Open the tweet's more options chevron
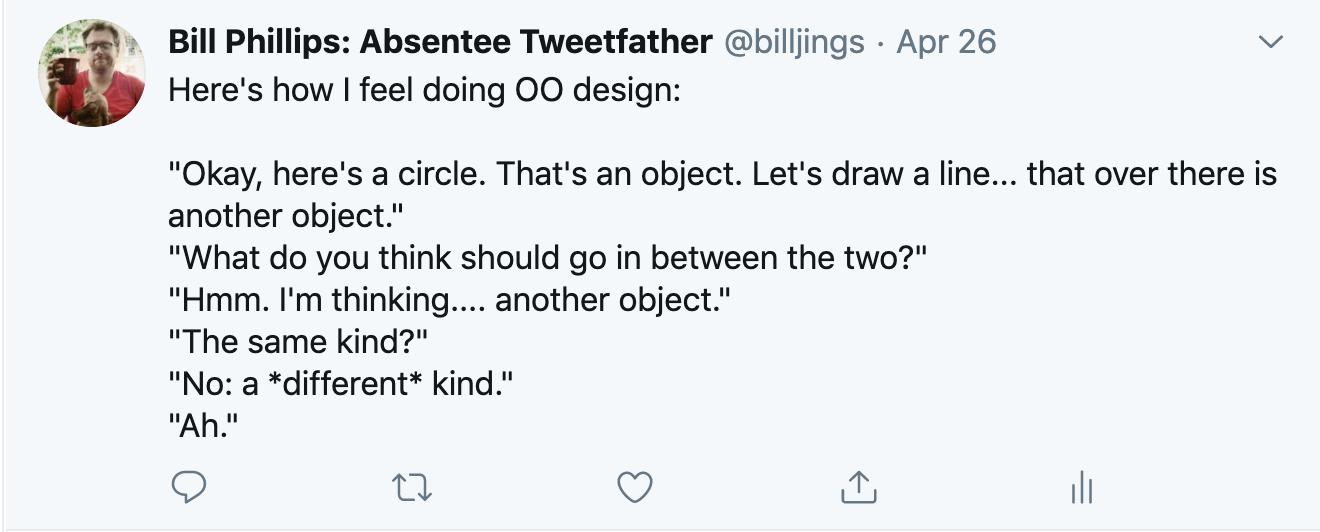 pos(1270,43)
